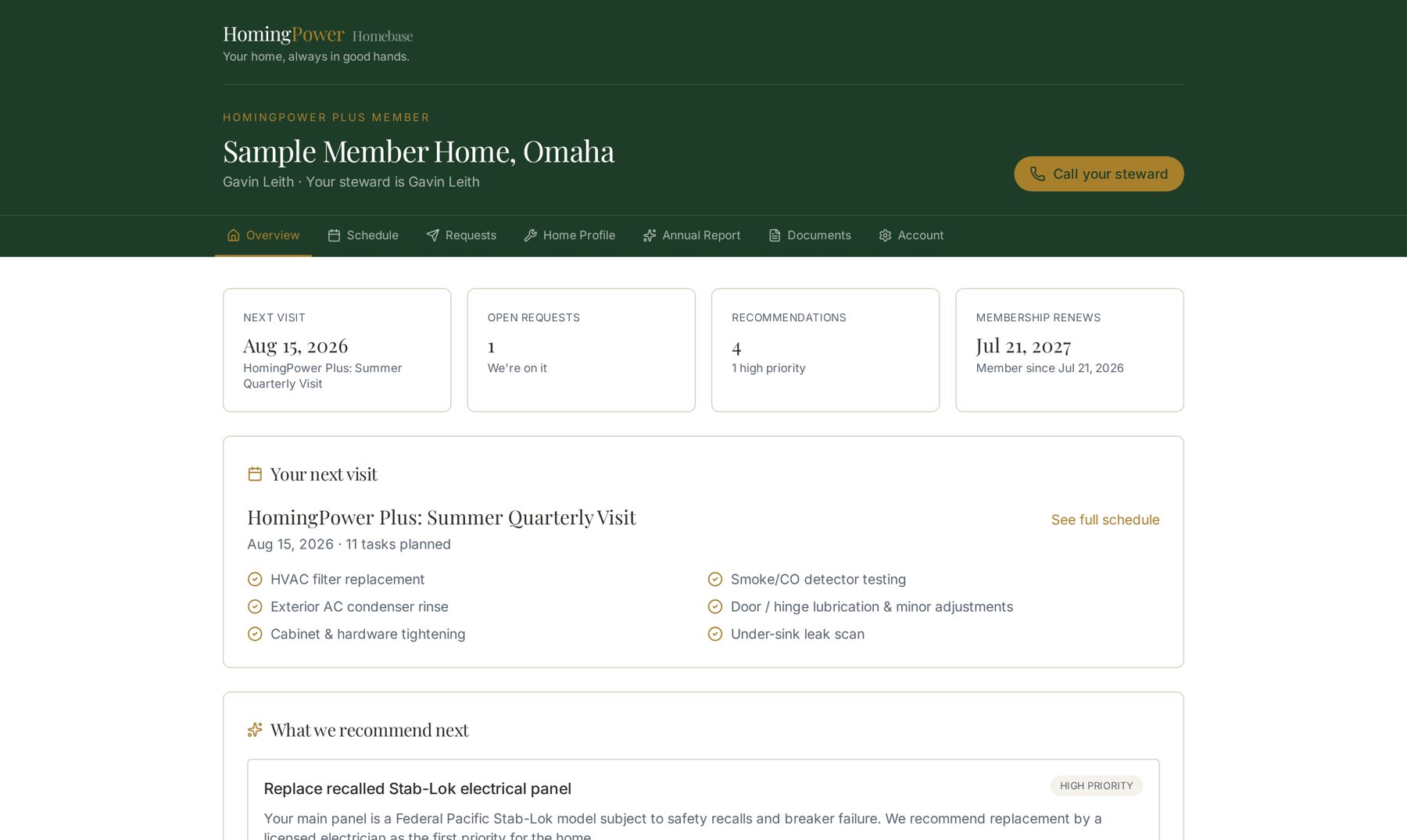Click the paper plane icon on Requests
Screen dimensions: 1407x840
pos(432,235)
